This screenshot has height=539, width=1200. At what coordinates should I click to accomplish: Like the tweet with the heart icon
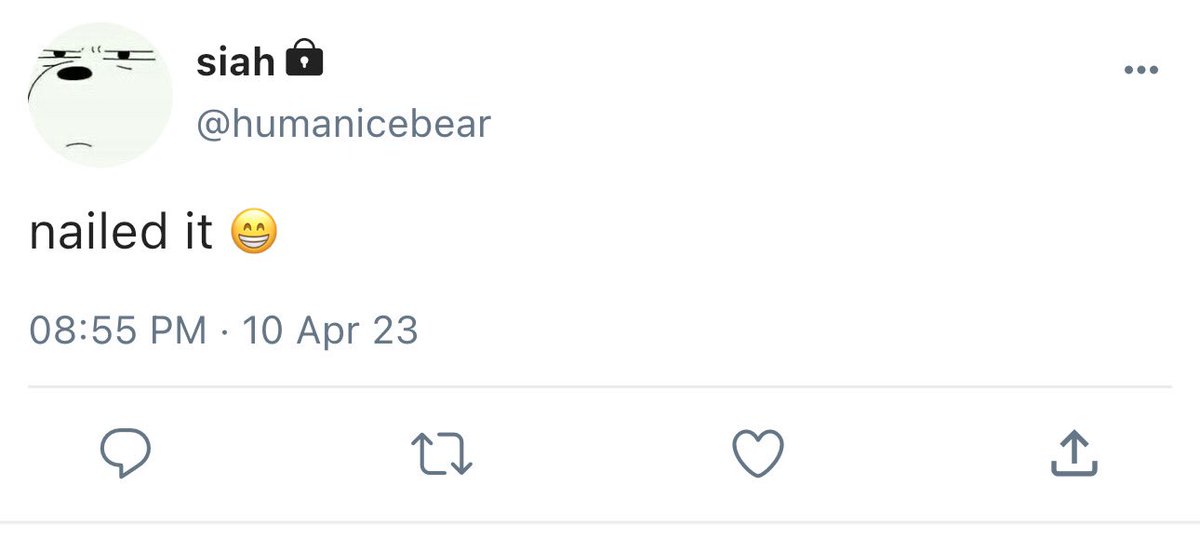[x=758, y=455]
